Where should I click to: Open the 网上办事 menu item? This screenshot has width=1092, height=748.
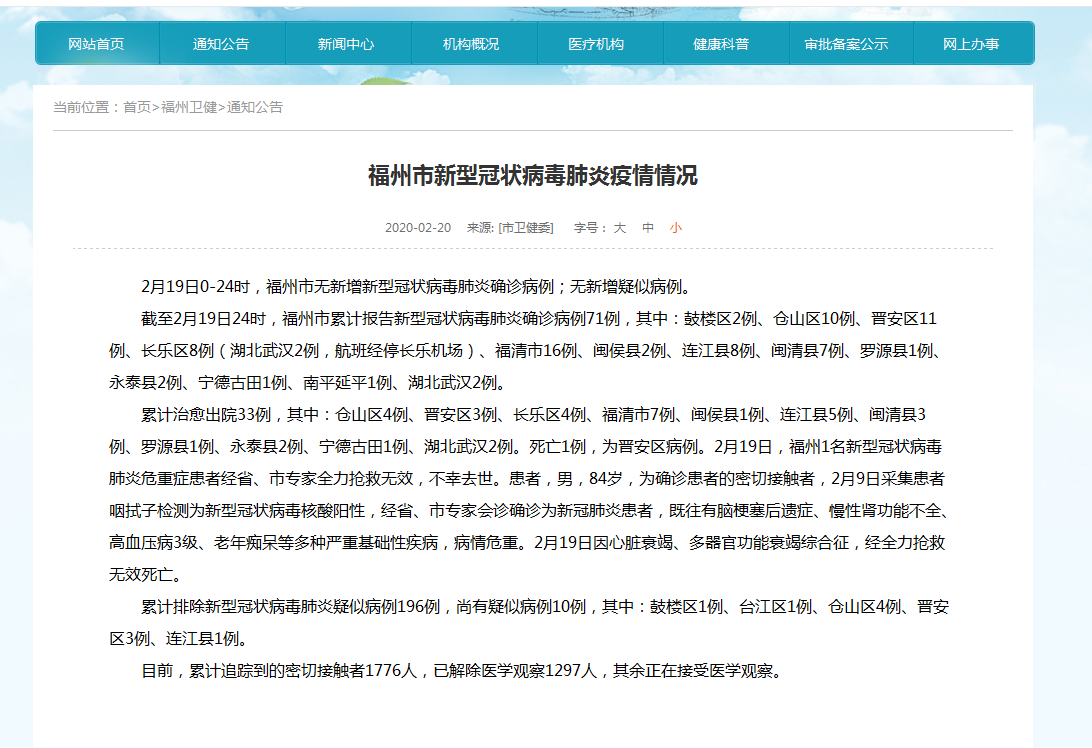tap(971, 44)
